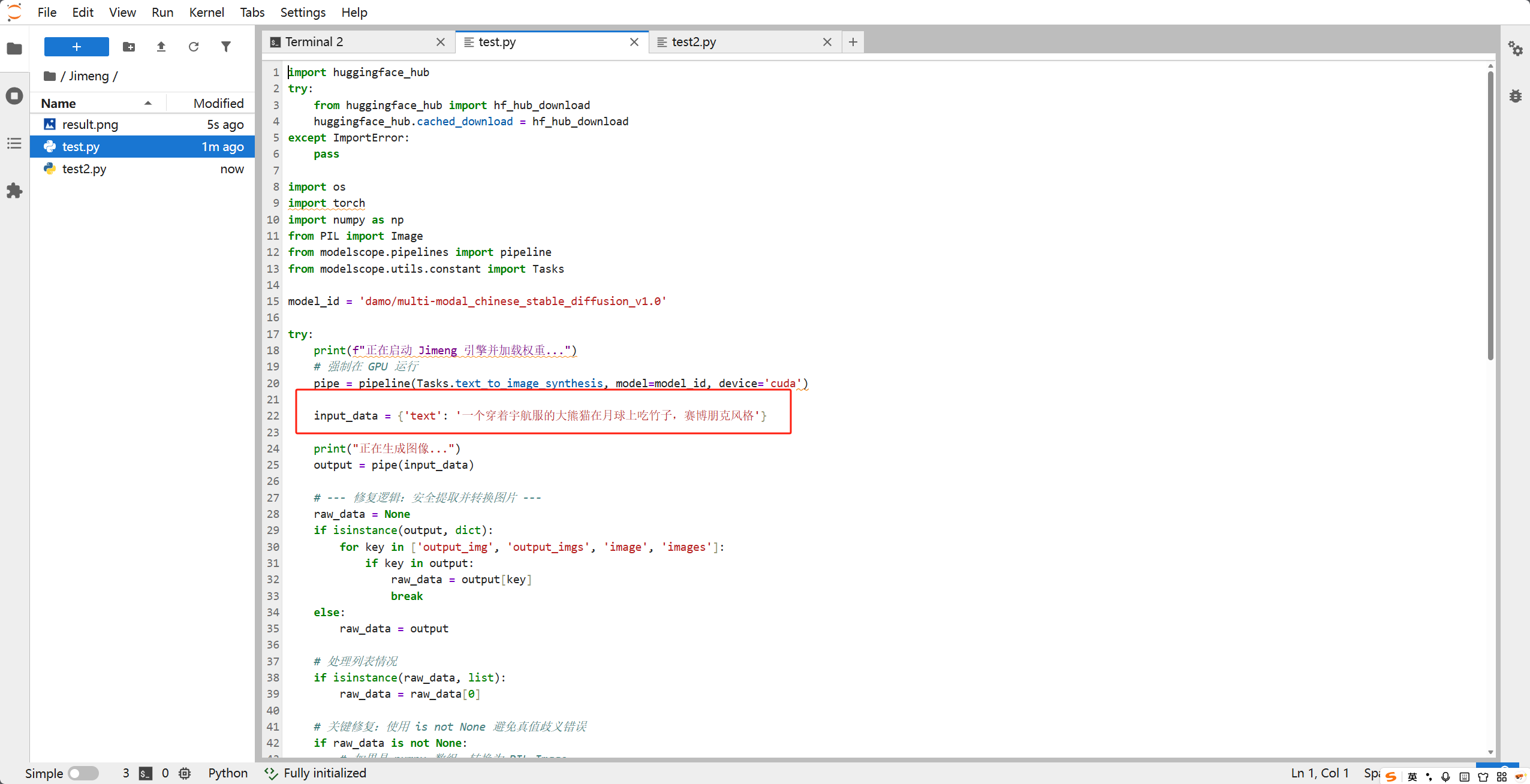
Task: Open the Debugger bug icon
Action: pos(1516,96)
